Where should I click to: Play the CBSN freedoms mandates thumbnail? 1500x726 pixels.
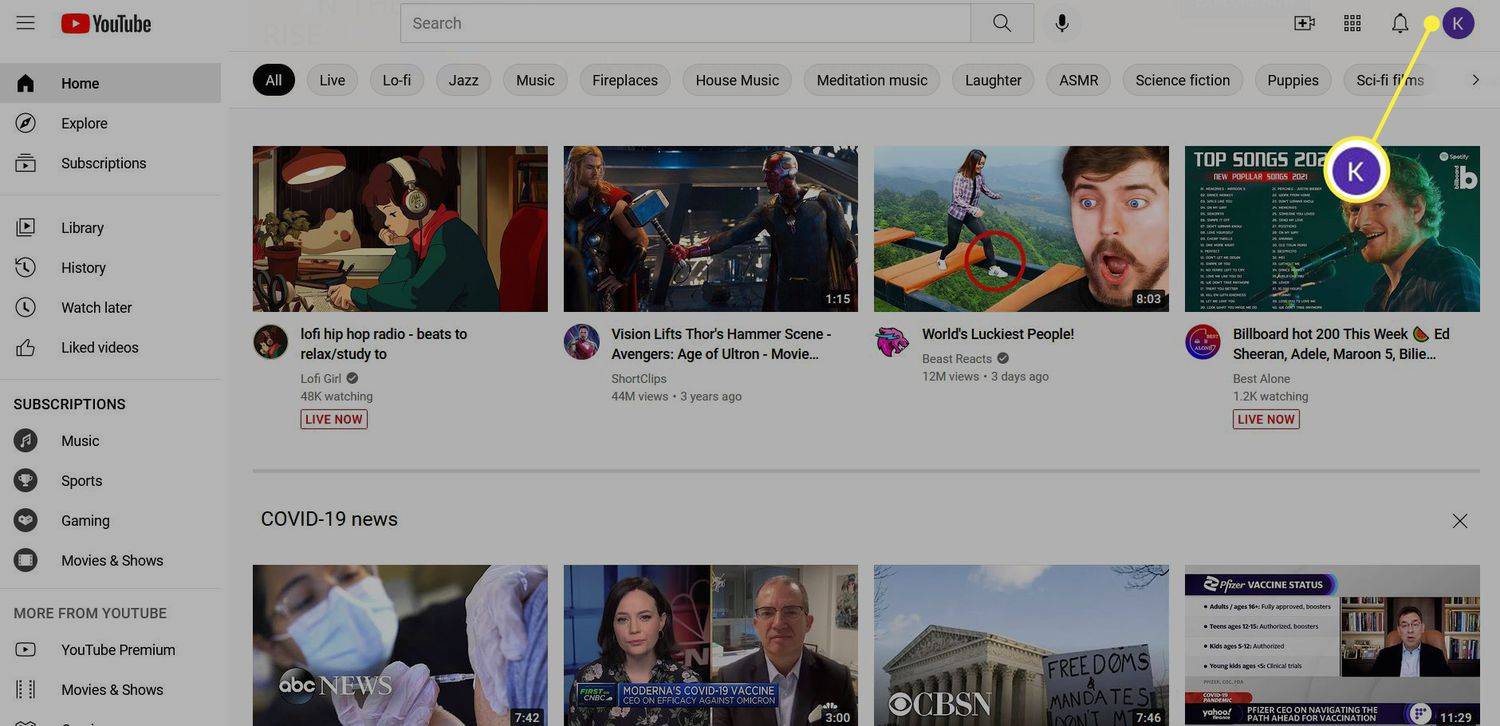tap(1021, 645)
